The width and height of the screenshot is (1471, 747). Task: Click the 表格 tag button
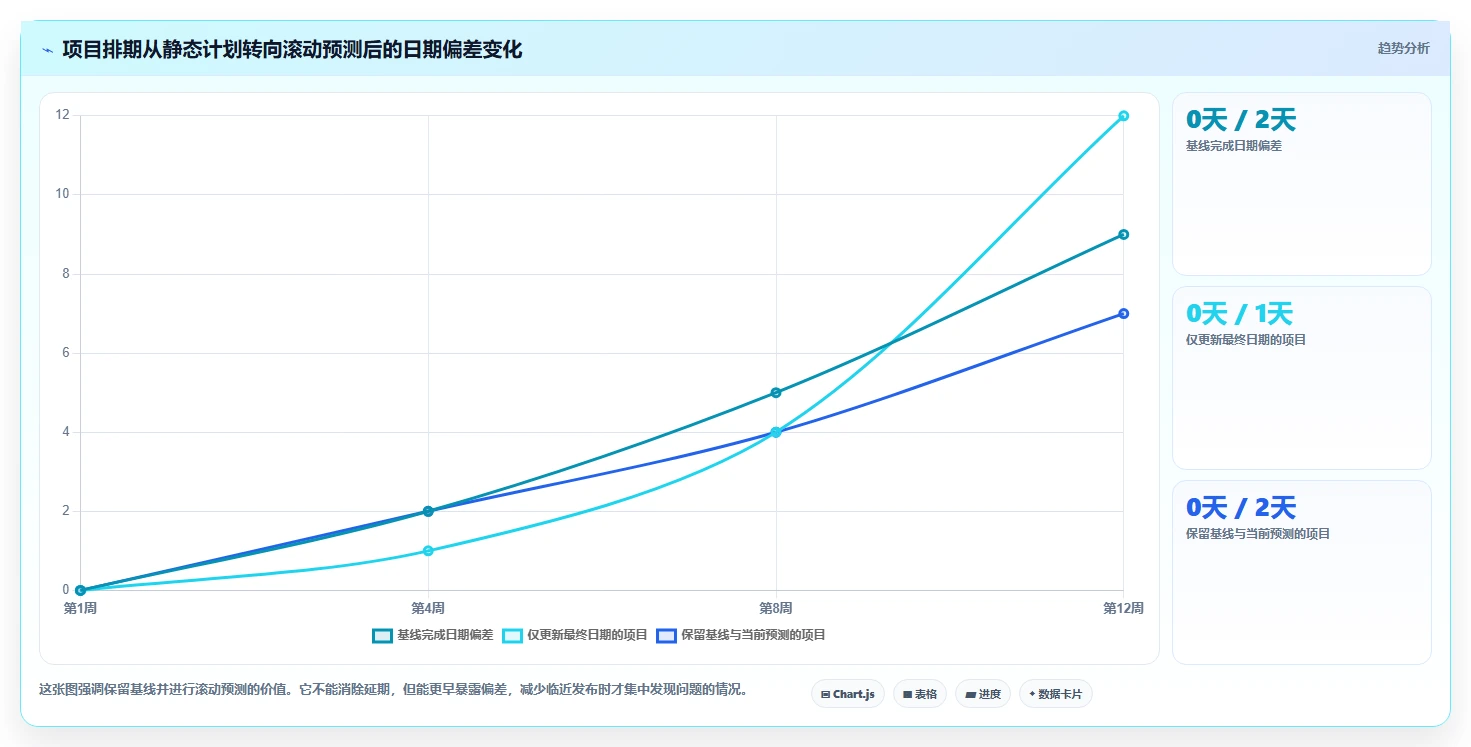pos(919,694)
